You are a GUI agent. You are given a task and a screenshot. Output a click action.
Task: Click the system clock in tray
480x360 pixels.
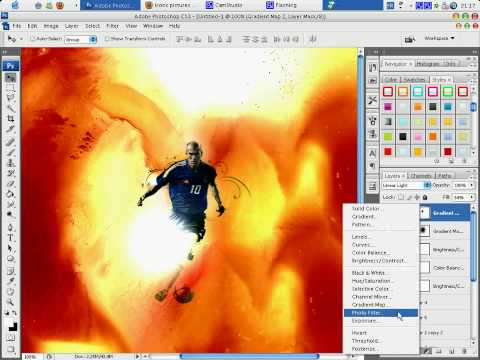pyautogui.click(x=468, y=5)
